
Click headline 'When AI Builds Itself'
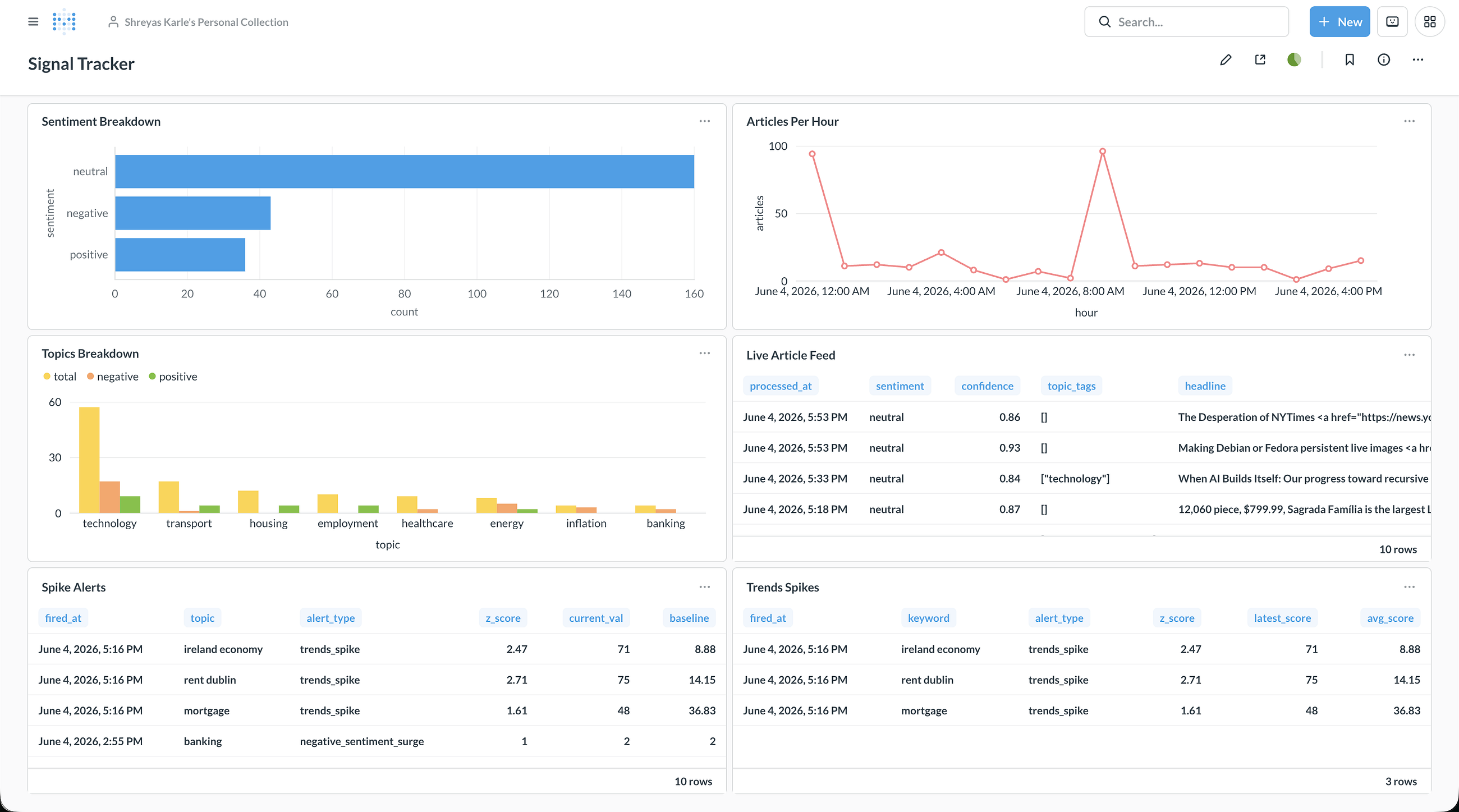[1303, 479]
